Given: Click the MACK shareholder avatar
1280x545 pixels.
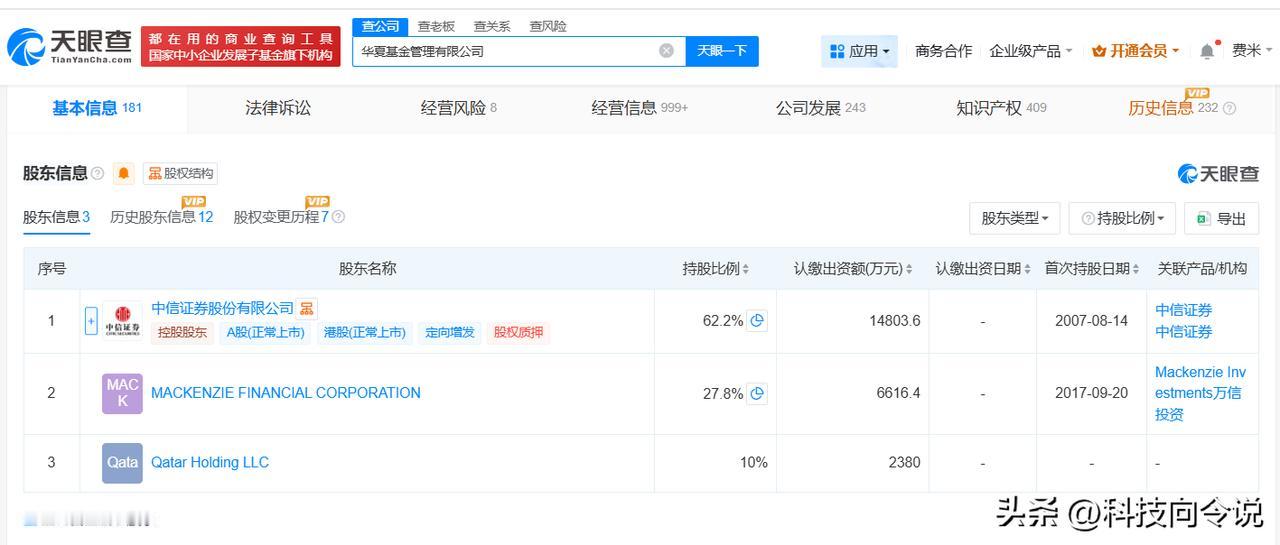Looking at the screenshot, I should click(122, 394).
